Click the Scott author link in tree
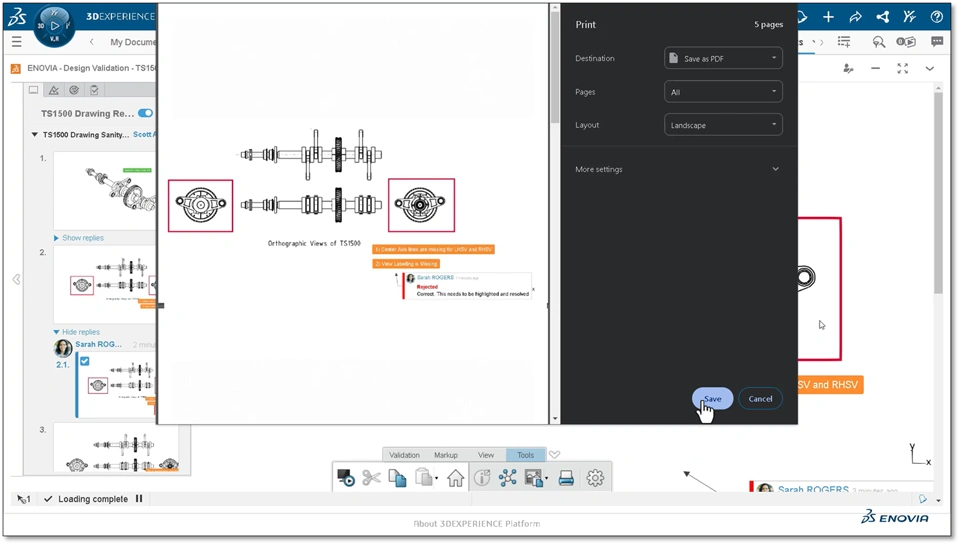Screen dimensions: 960x545 144,135
